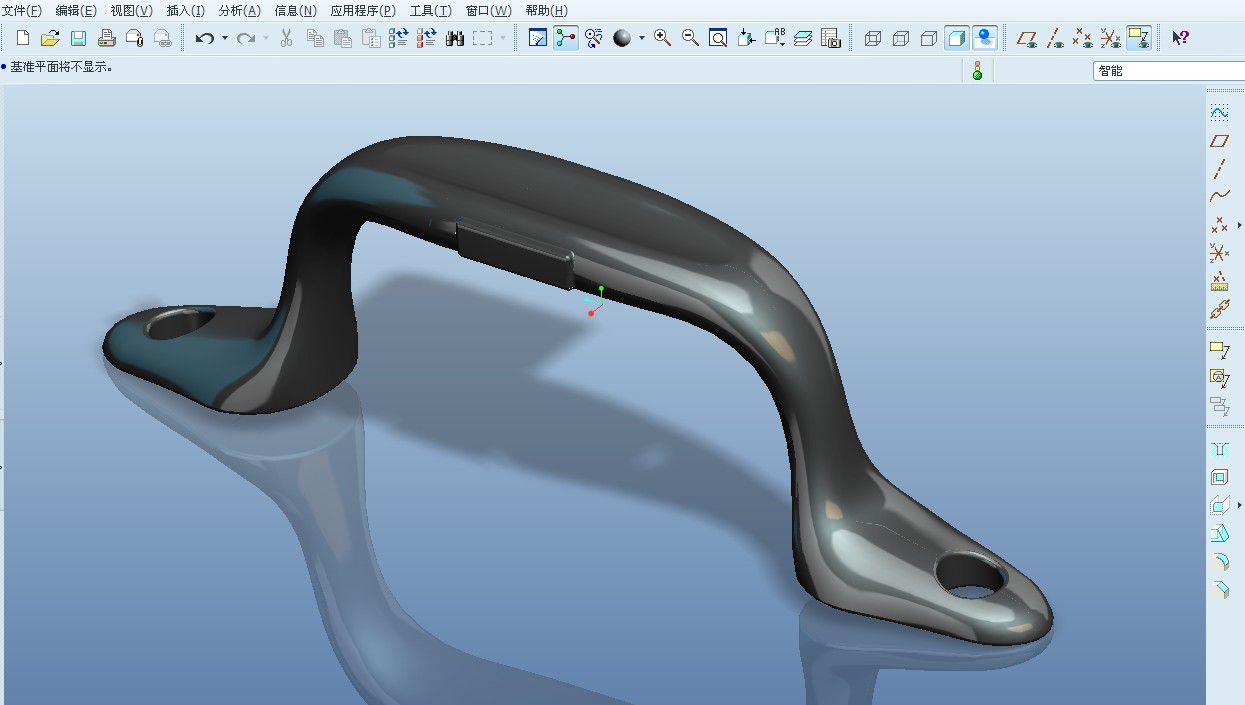Click the sketch curve tool at the sidebar top
The width and height of the screenshot is (1245, 705).
click(x=1219, y=113)
